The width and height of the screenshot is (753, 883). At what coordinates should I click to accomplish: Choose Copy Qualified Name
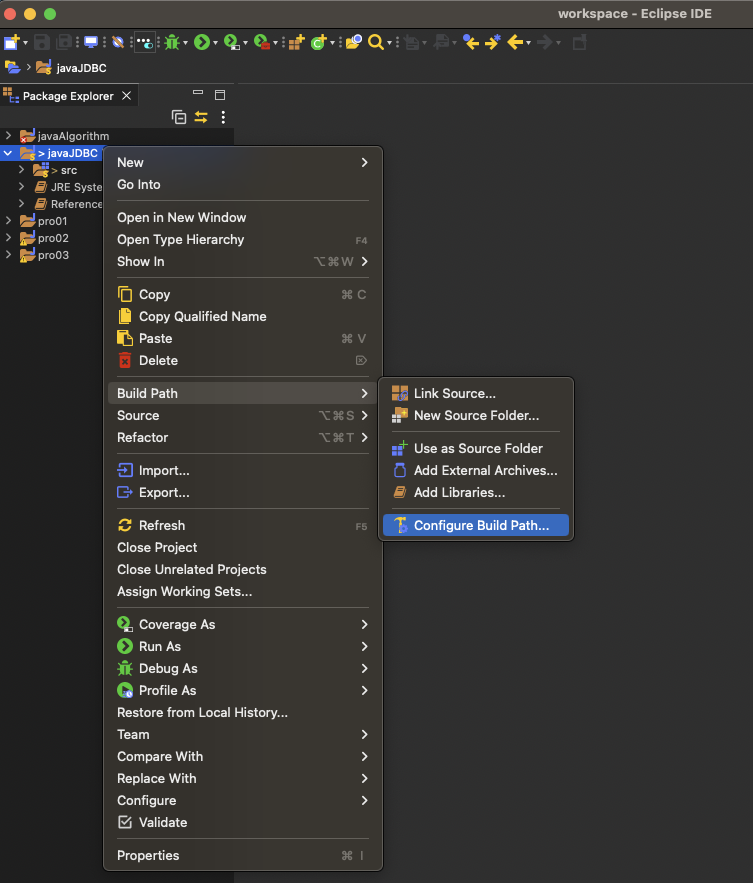[243, 316]
